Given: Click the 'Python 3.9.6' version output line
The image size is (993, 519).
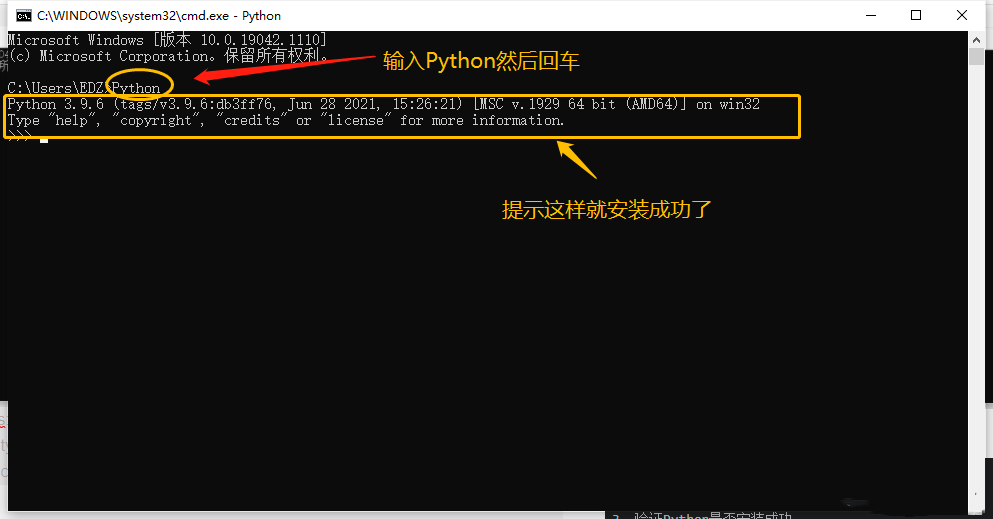Looking at the screenshot, I should pos(384,104).
